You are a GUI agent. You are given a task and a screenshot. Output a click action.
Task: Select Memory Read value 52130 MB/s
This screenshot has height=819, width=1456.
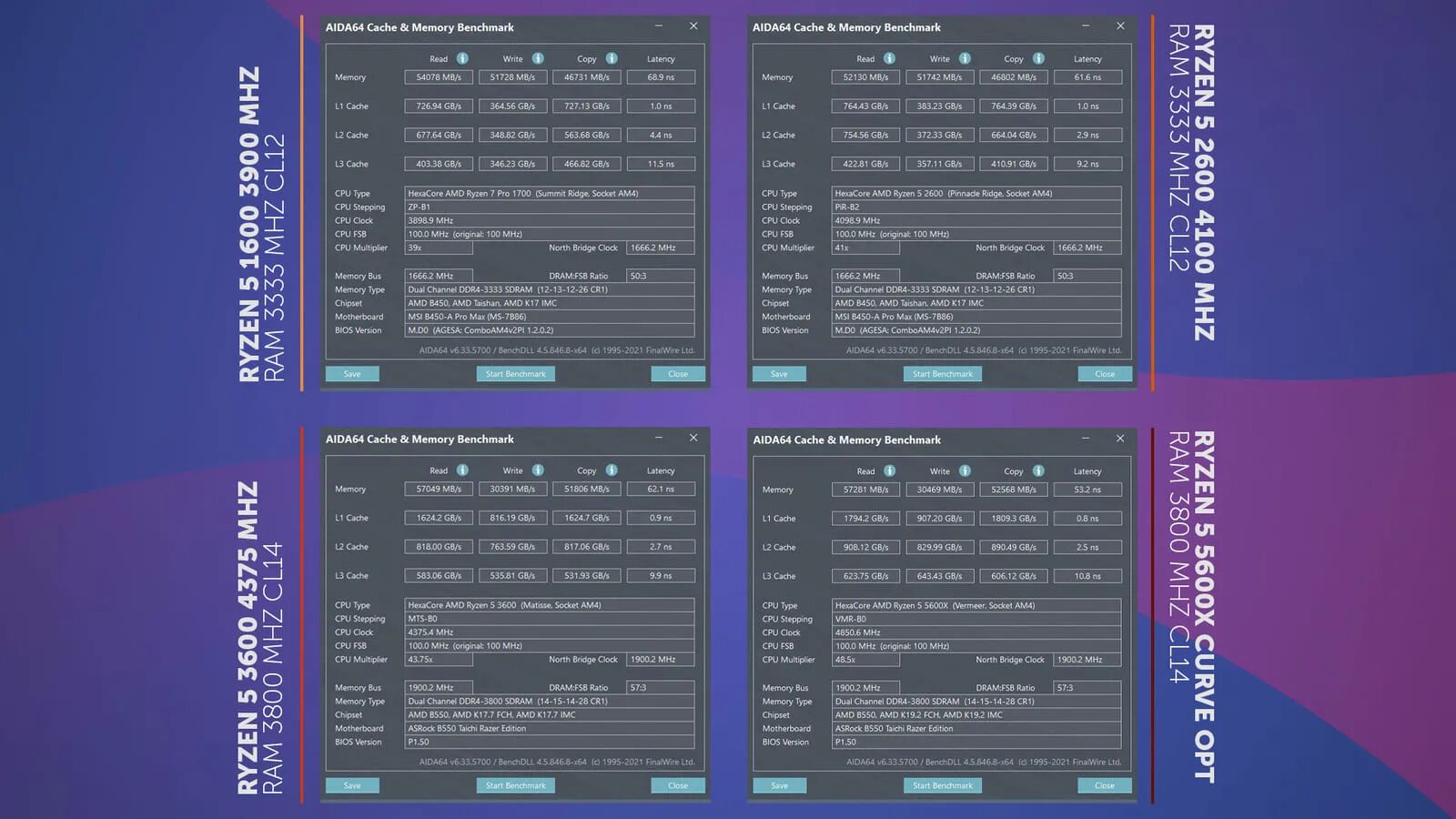tap(865, 77)
